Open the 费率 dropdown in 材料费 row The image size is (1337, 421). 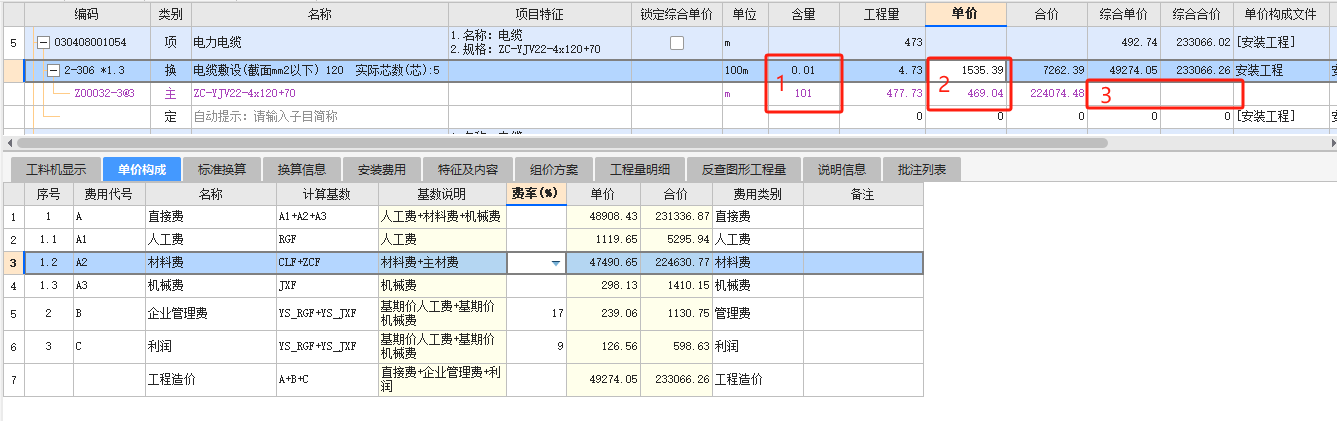tap(555, 263)
